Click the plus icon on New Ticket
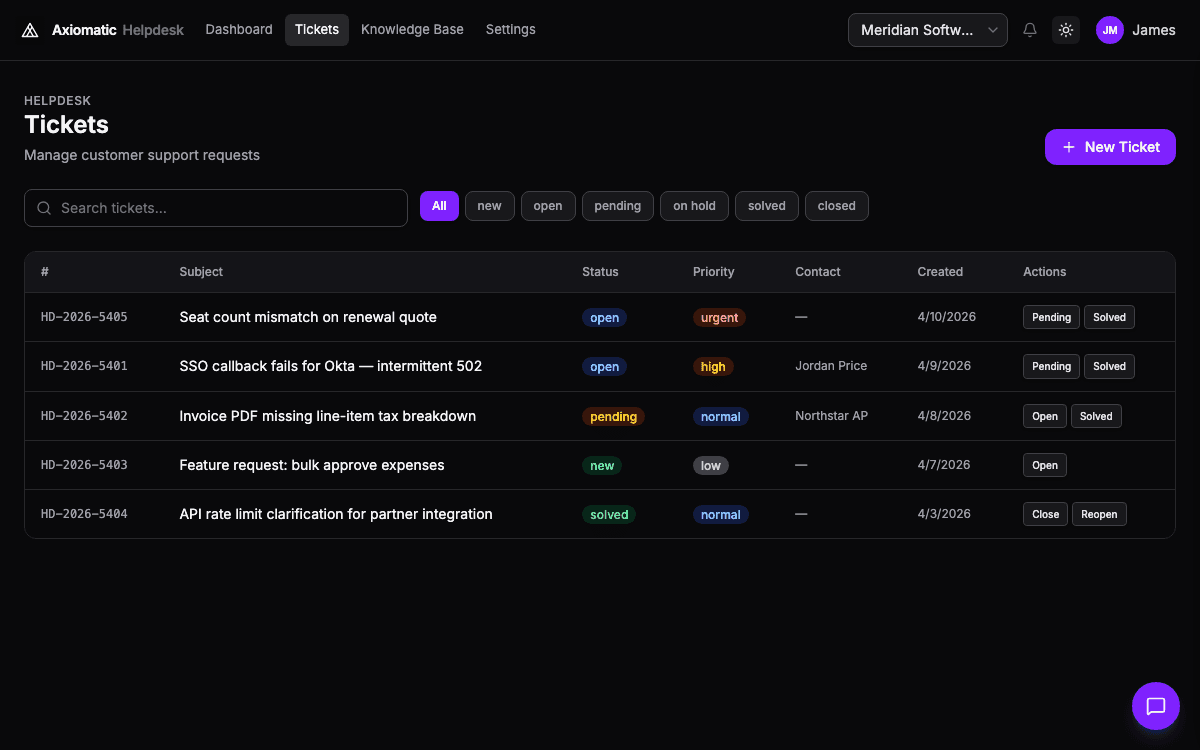The width and height of the screenshot is (1200, 750). pyautogui.click(x=1071, y=147)
